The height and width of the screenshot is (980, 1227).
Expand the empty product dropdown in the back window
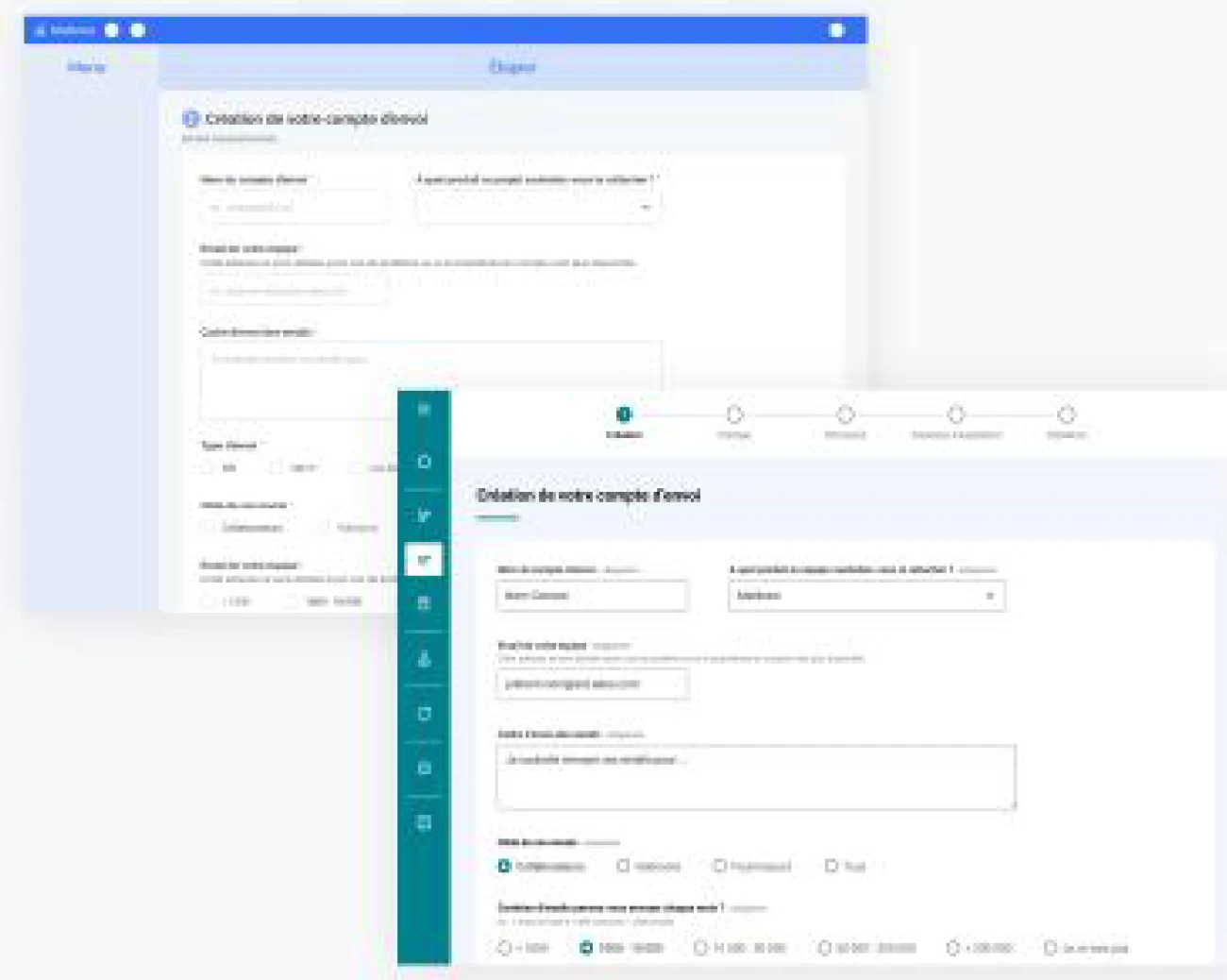coord(538,207)
